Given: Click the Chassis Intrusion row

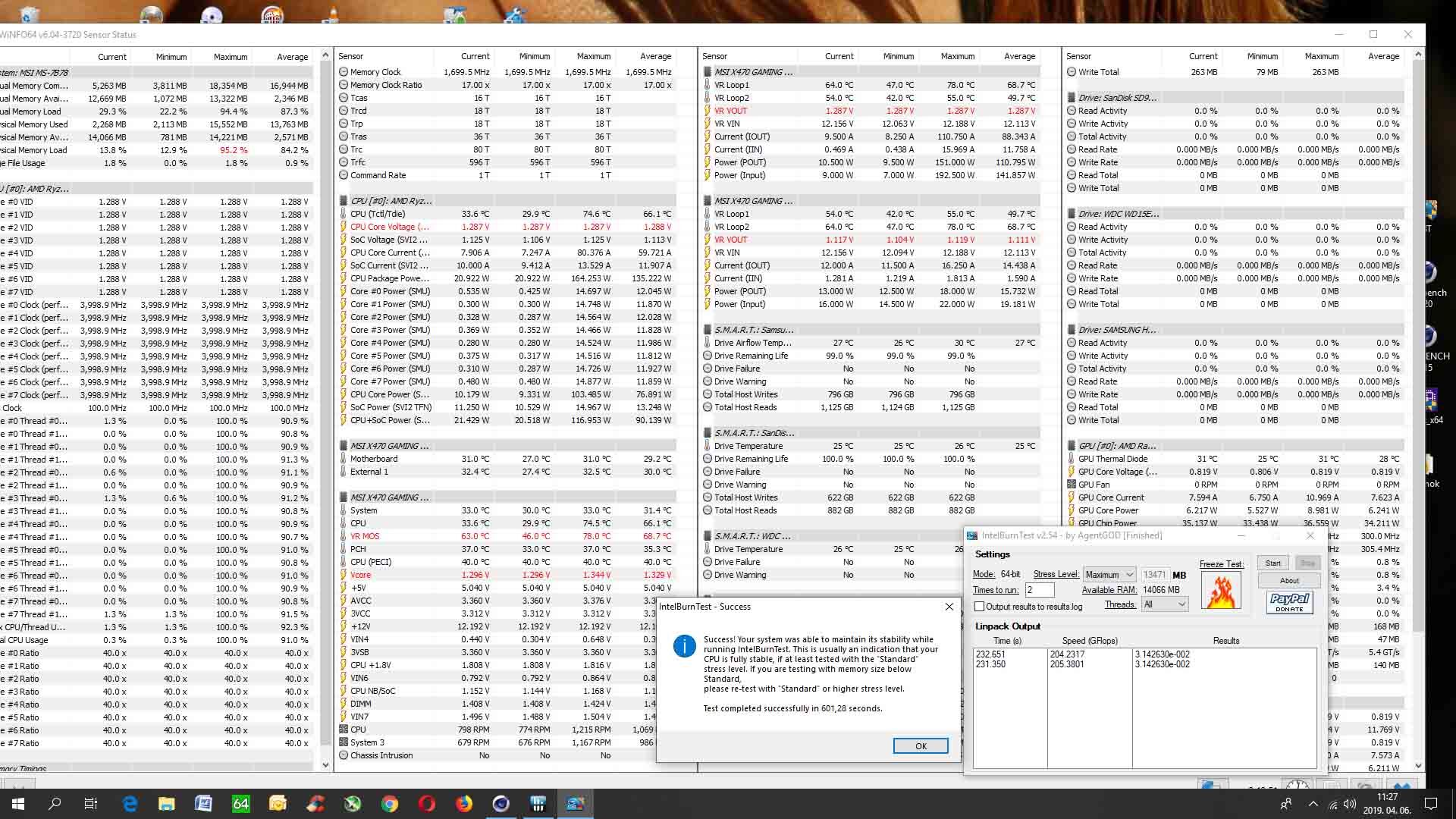Looking at the screenshot, I should coord(507,755).
